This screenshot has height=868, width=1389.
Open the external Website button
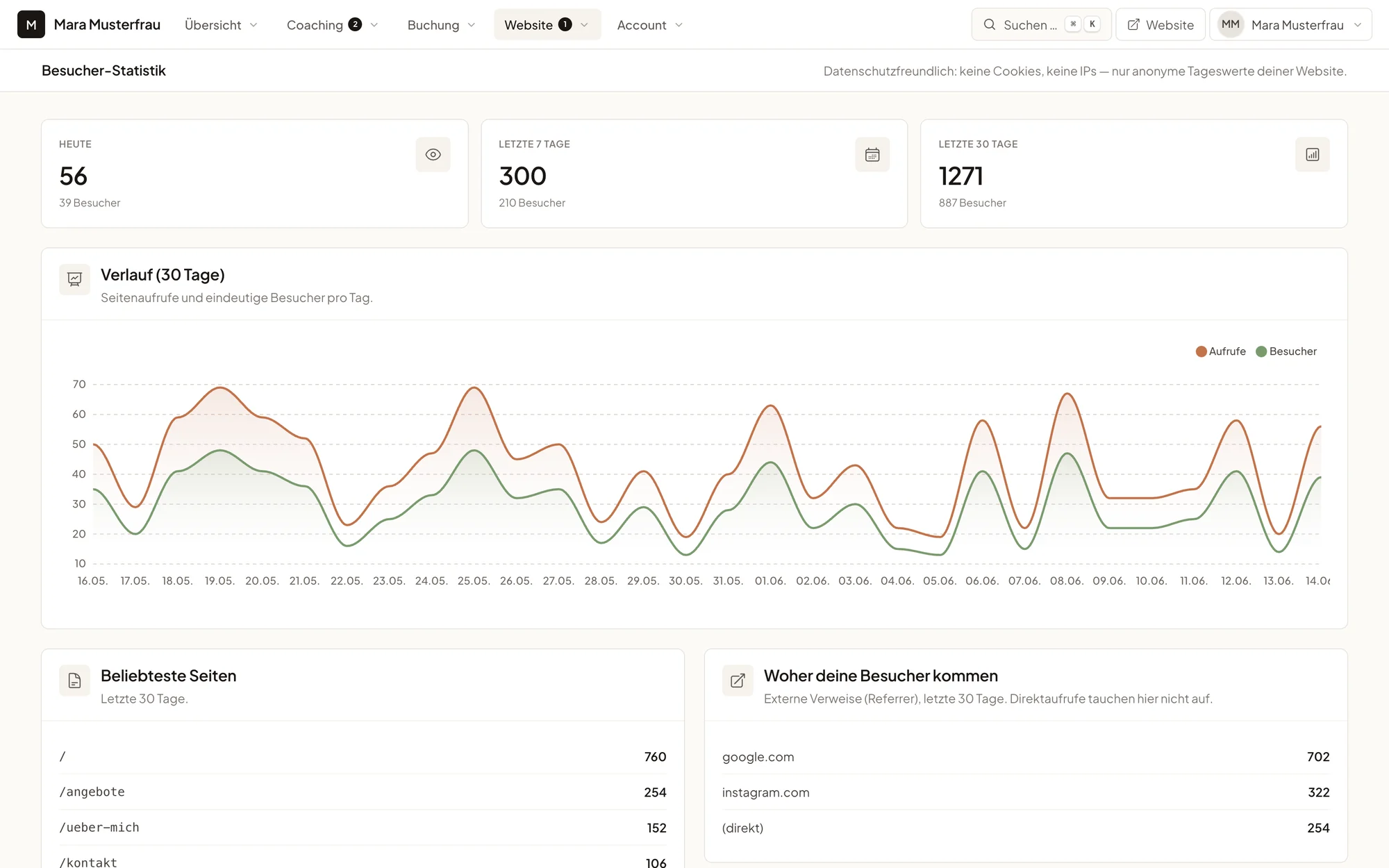(x=1161, y=25)
